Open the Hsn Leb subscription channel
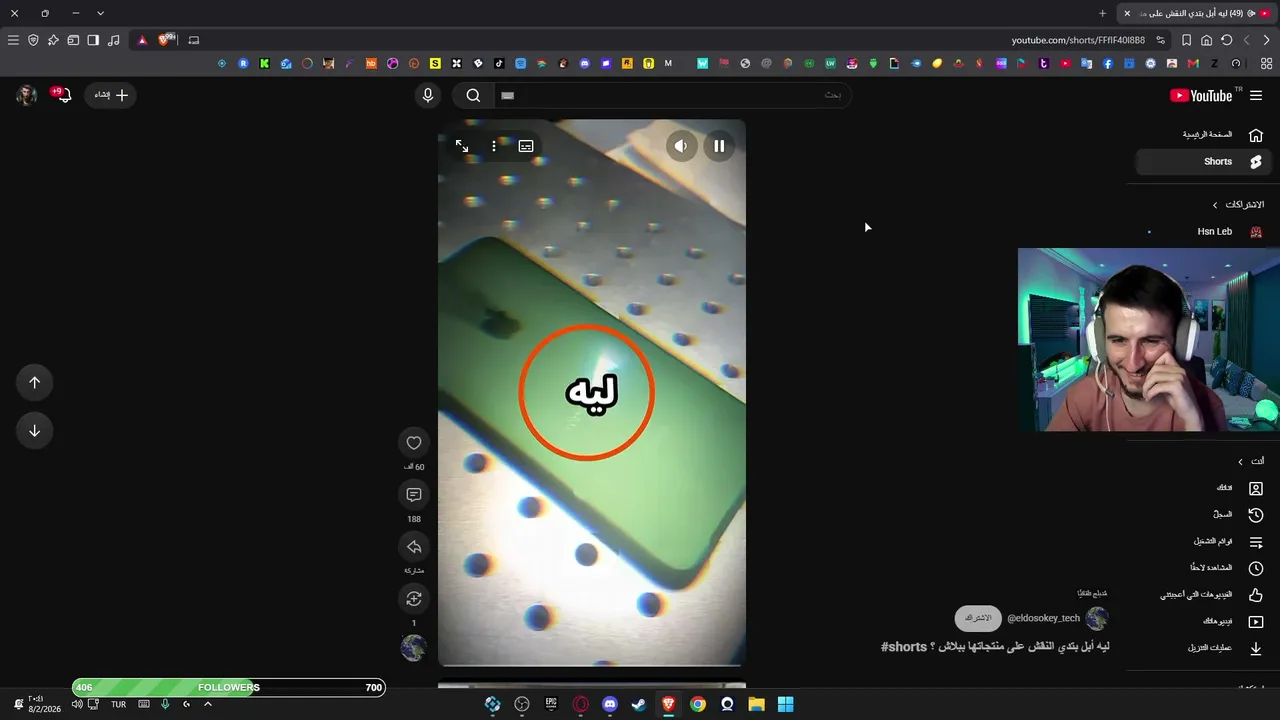The image size is (1280, 720). point(1204,232)
